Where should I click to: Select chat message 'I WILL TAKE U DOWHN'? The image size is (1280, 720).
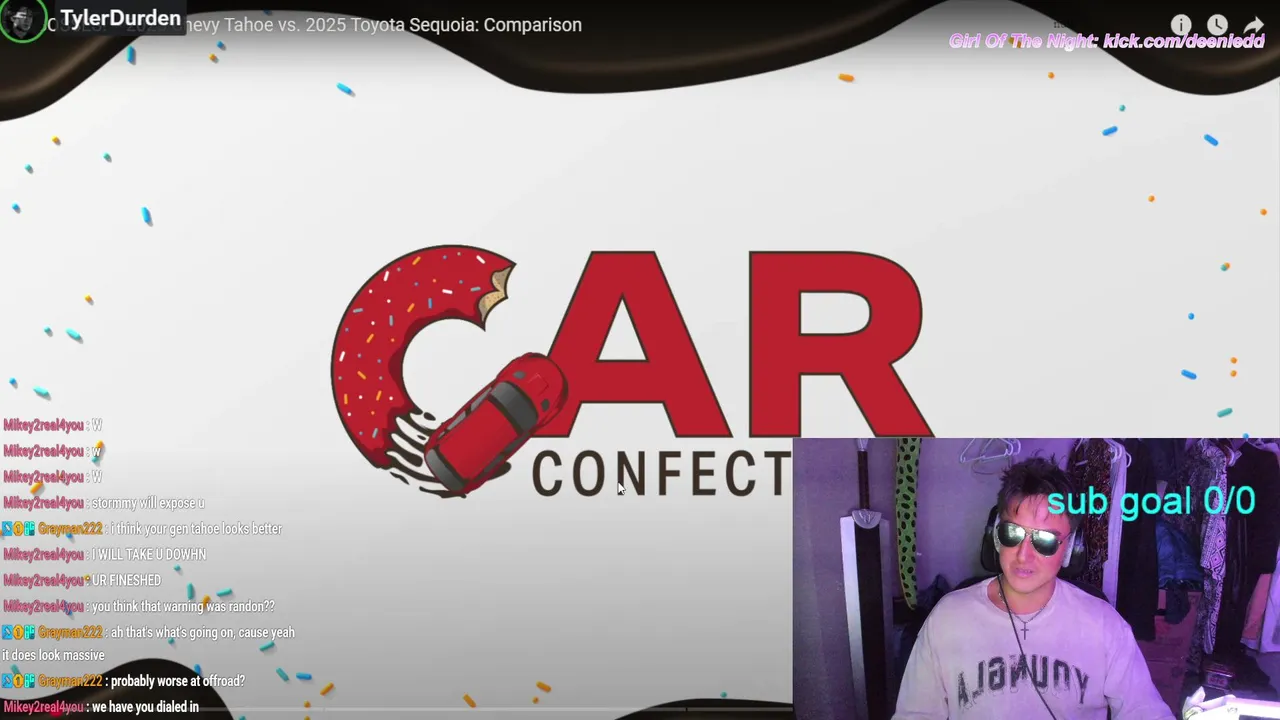coord(150,555)
